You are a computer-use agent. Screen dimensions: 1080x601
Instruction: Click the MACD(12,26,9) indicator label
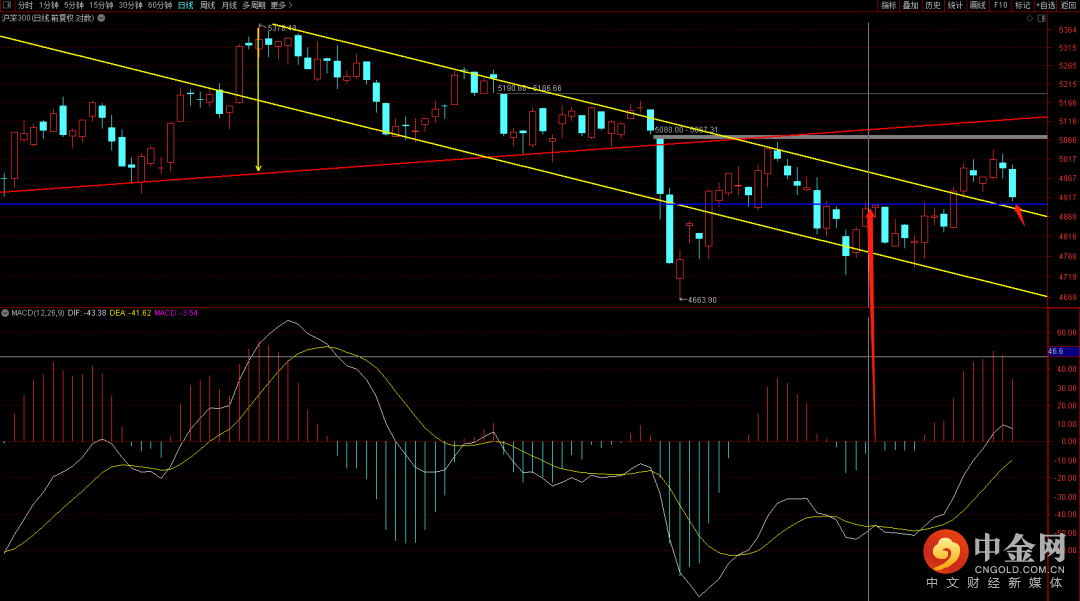click(38, 313)
